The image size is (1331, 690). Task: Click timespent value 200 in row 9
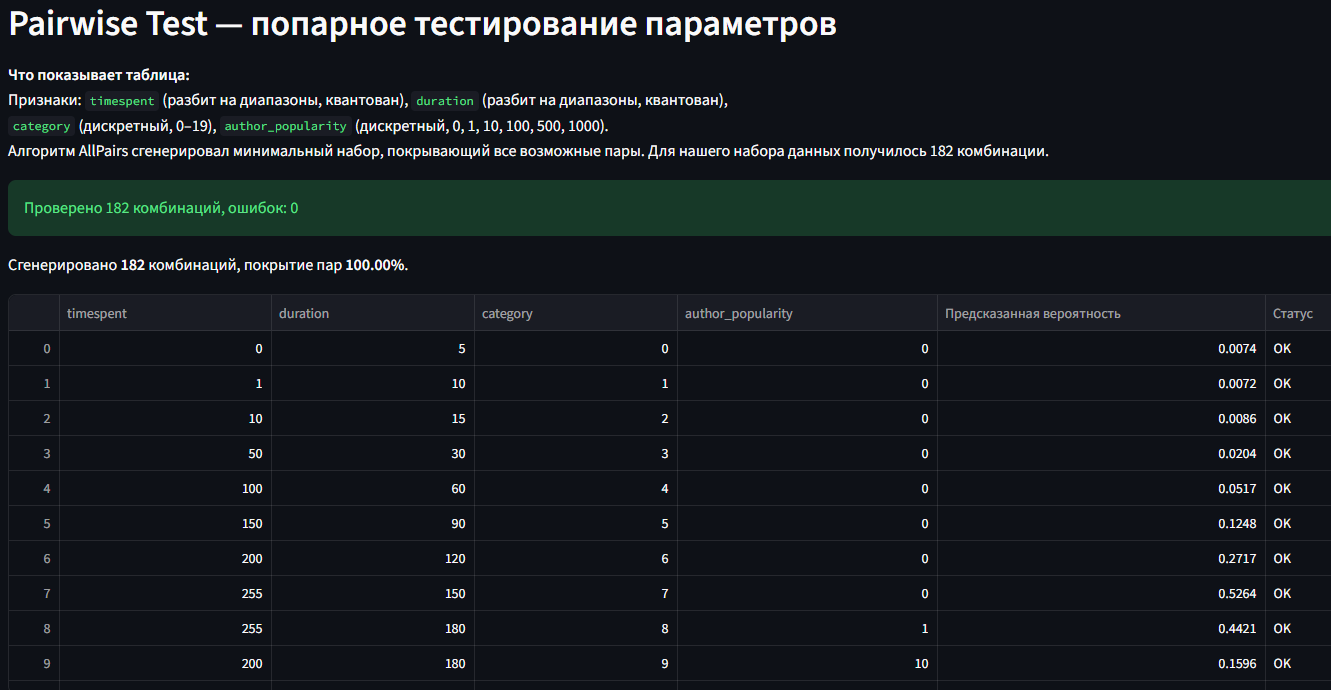[165, 663]
